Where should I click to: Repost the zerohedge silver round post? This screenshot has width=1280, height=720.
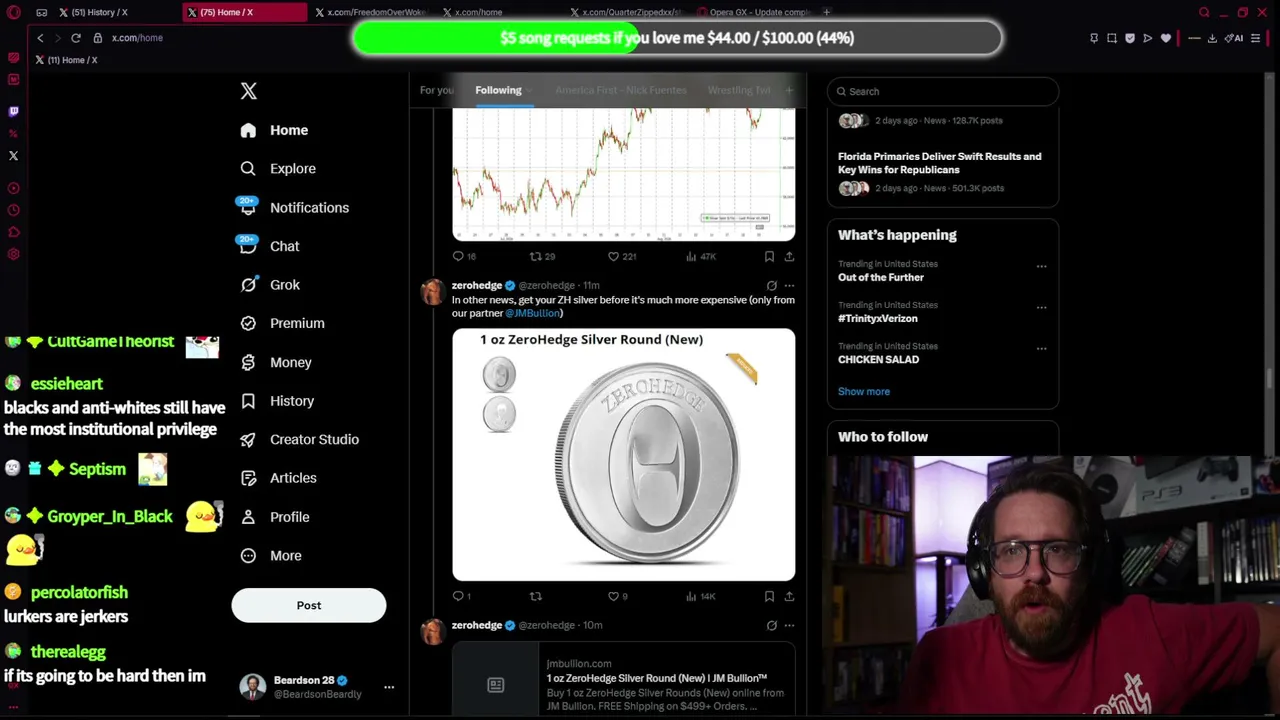pos(536,596)
